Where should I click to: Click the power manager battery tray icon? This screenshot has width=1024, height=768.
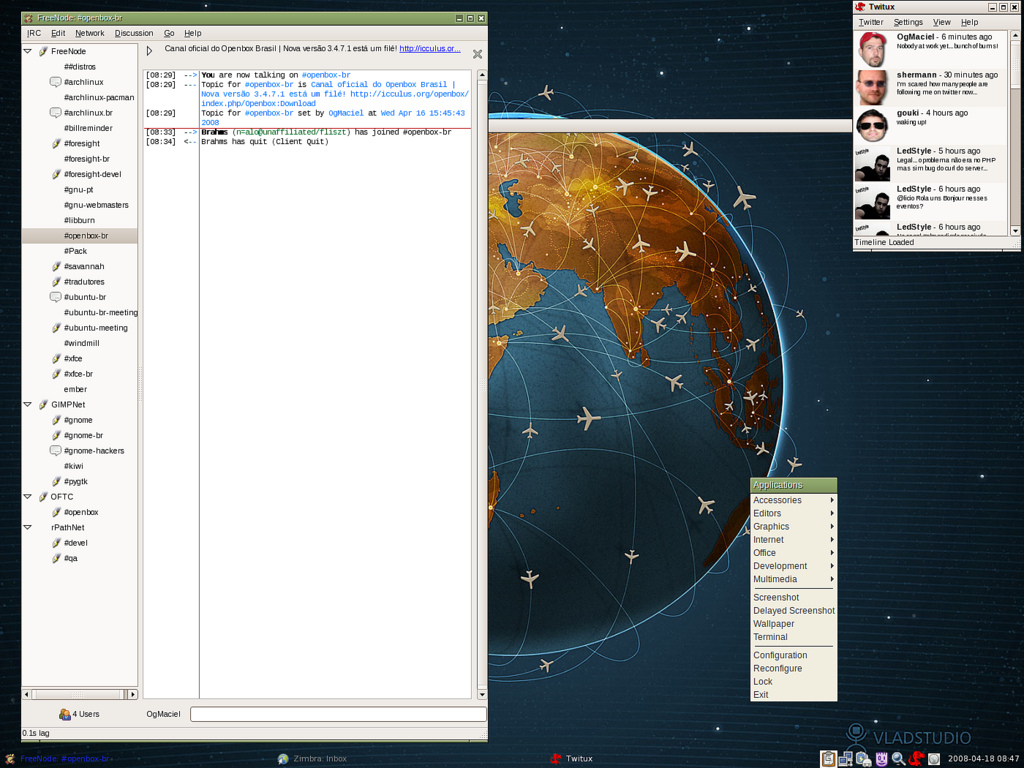(863, 759)
